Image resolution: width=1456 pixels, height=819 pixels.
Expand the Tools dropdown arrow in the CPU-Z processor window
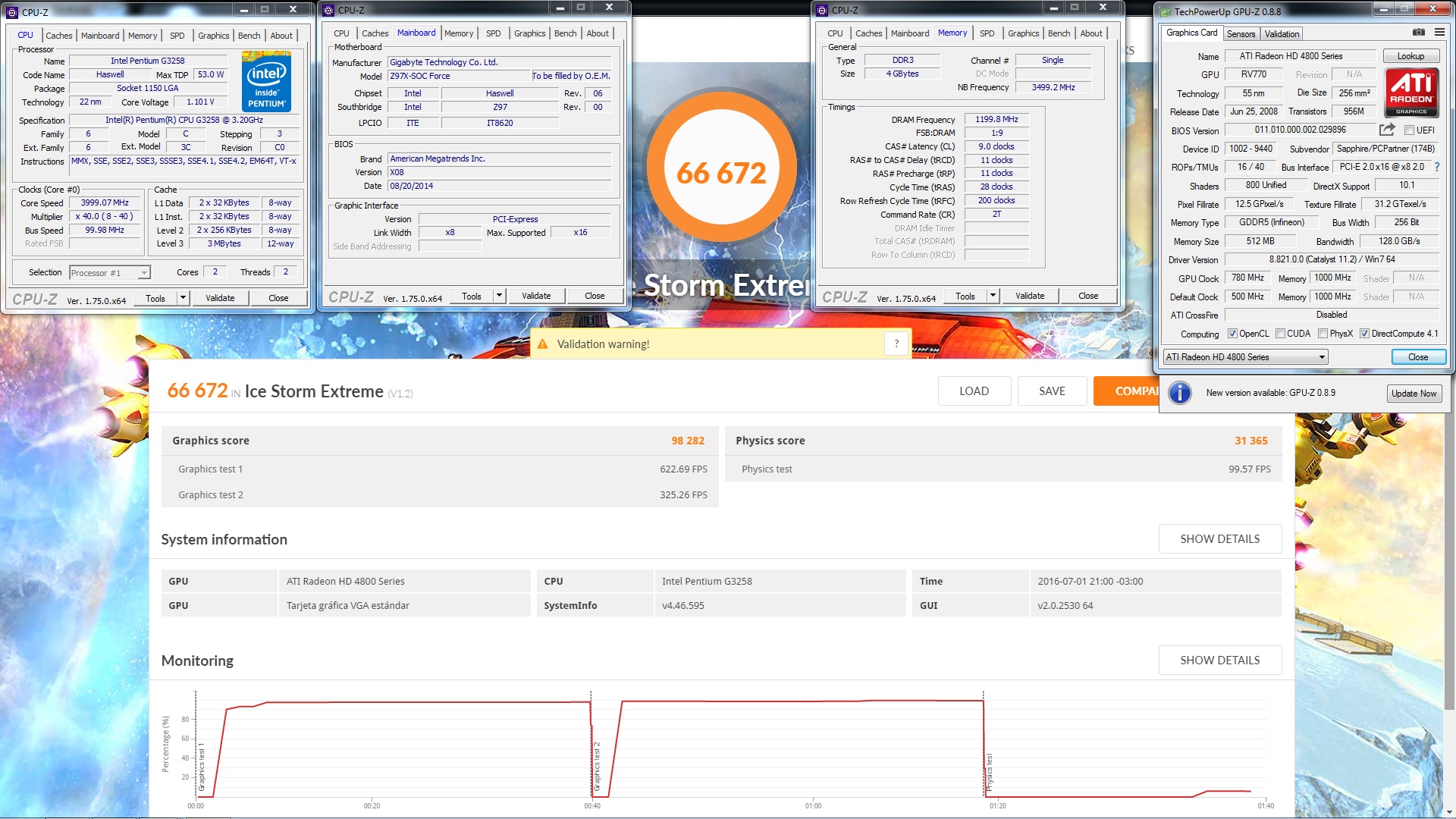pos(183,298)
